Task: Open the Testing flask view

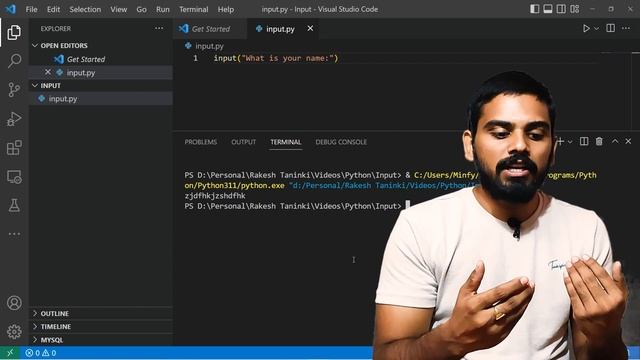Action: click(x=14, y=205)
